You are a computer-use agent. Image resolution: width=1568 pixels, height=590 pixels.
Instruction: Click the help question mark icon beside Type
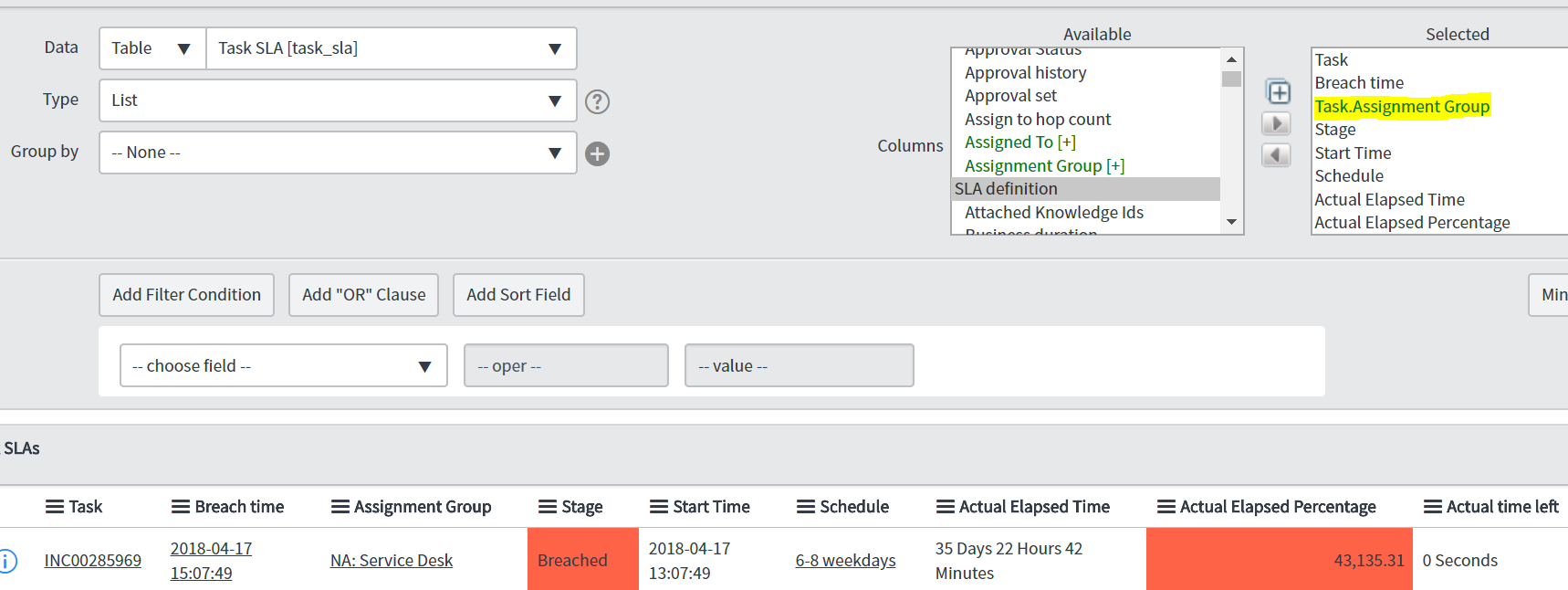click(597, 101)
